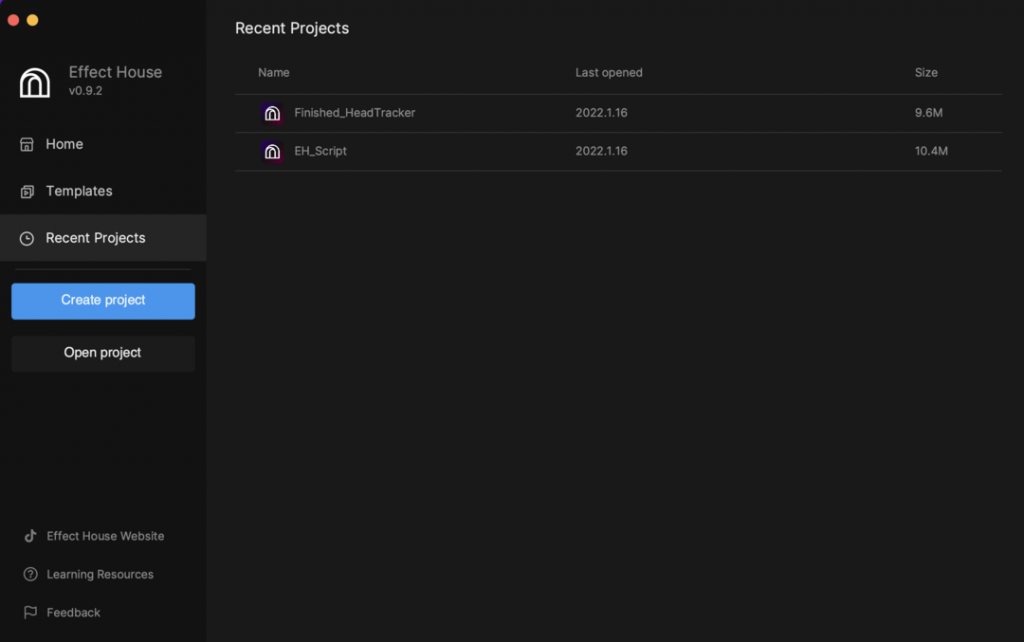Screen dimensions: 1024x642
Task: Open the Effect House Website link
Action: (105, 536)
